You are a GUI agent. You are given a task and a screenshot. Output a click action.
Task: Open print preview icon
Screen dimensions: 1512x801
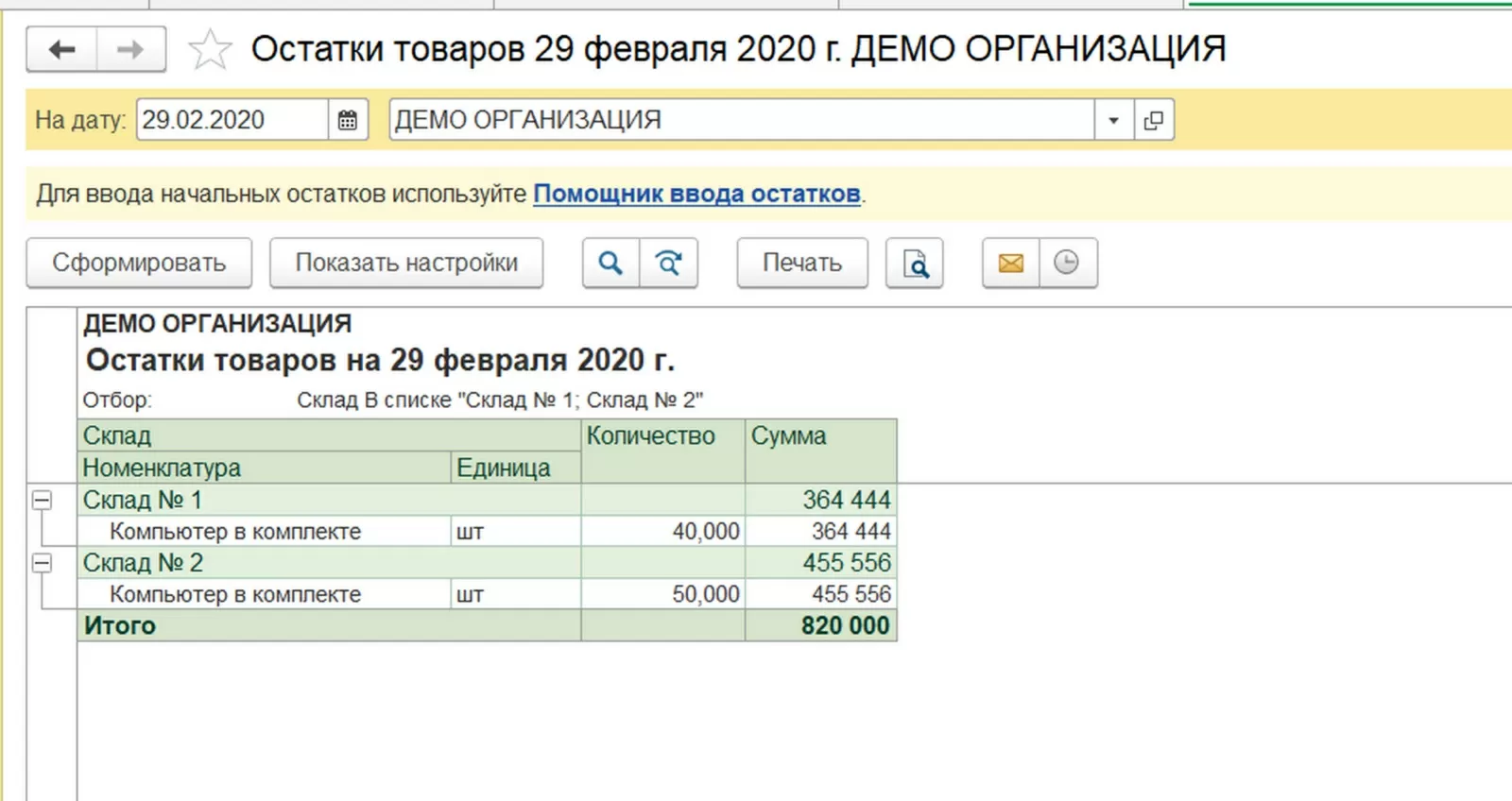pyautogui.click(x=915, y=263)
